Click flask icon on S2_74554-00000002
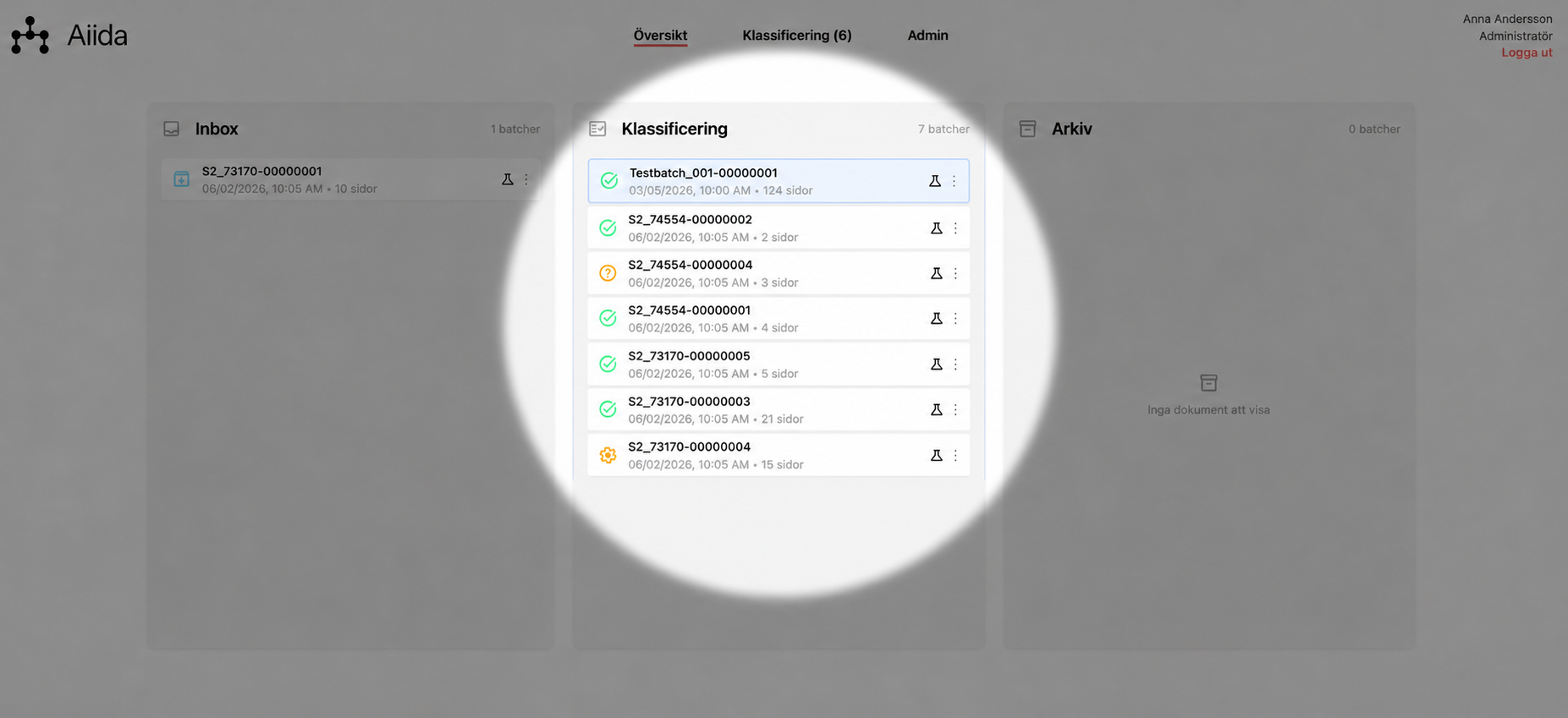This screenshot has height=718, width=1568. point(937,228)
